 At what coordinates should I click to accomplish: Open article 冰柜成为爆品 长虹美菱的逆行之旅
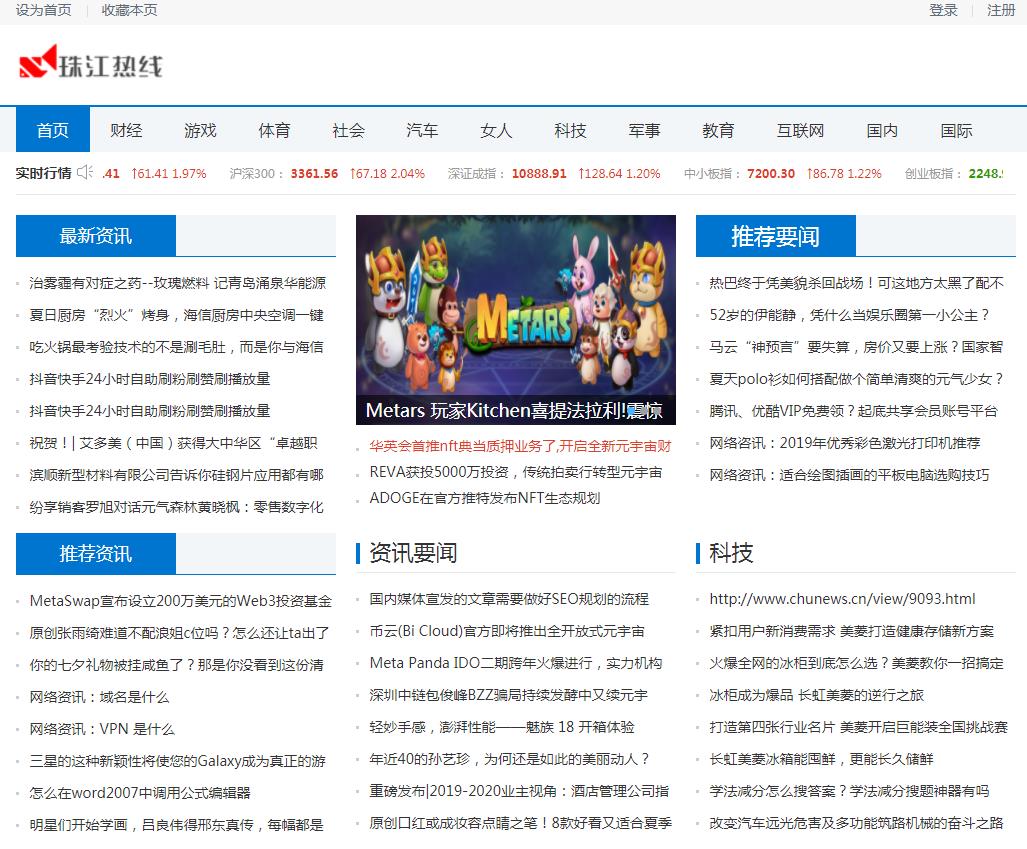[816, 695]
